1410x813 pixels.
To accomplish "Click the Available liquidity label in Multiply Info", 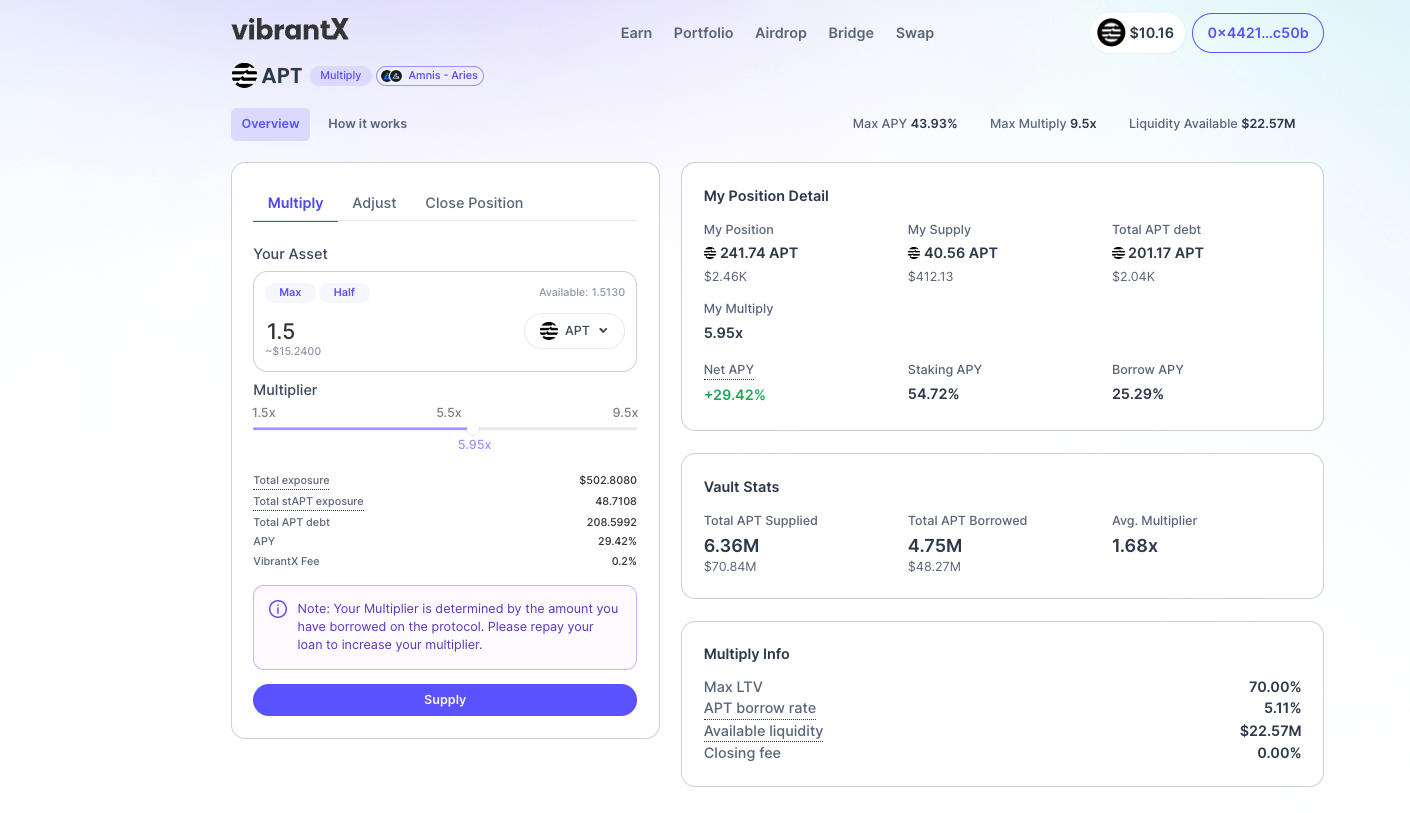I will pos(763,731).
